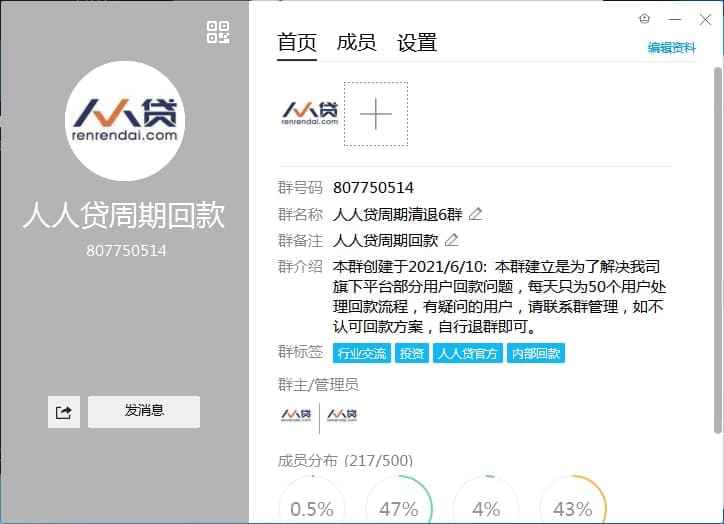
Task: Edit group remark pencil icon
Action: point(451,240)
